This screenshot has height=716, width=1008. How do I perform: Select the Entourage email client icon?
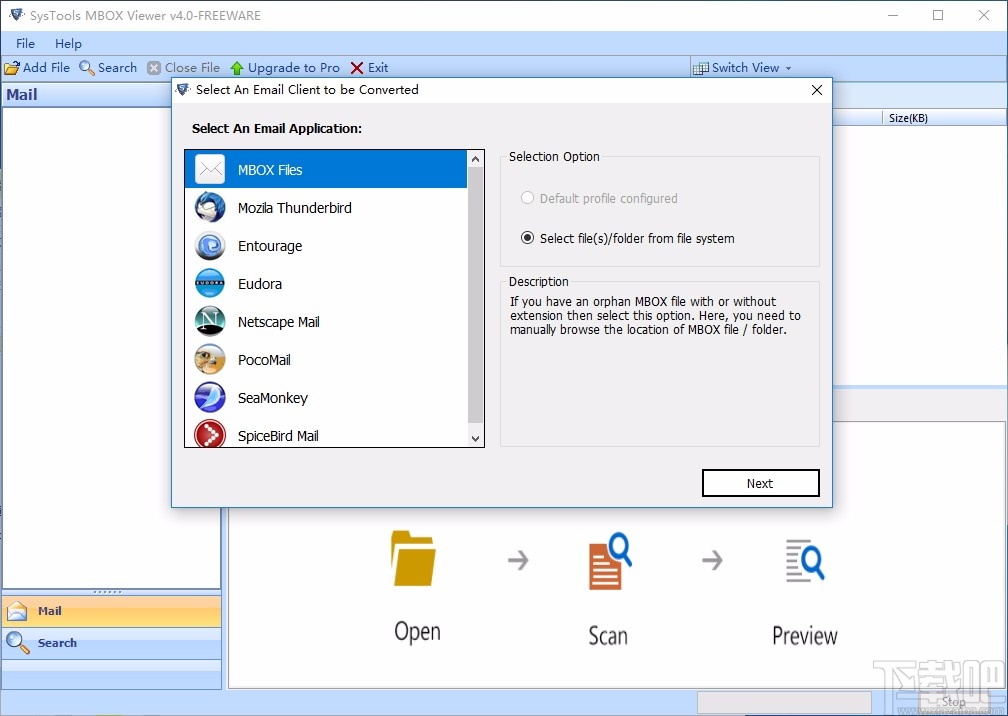[209, 246]
